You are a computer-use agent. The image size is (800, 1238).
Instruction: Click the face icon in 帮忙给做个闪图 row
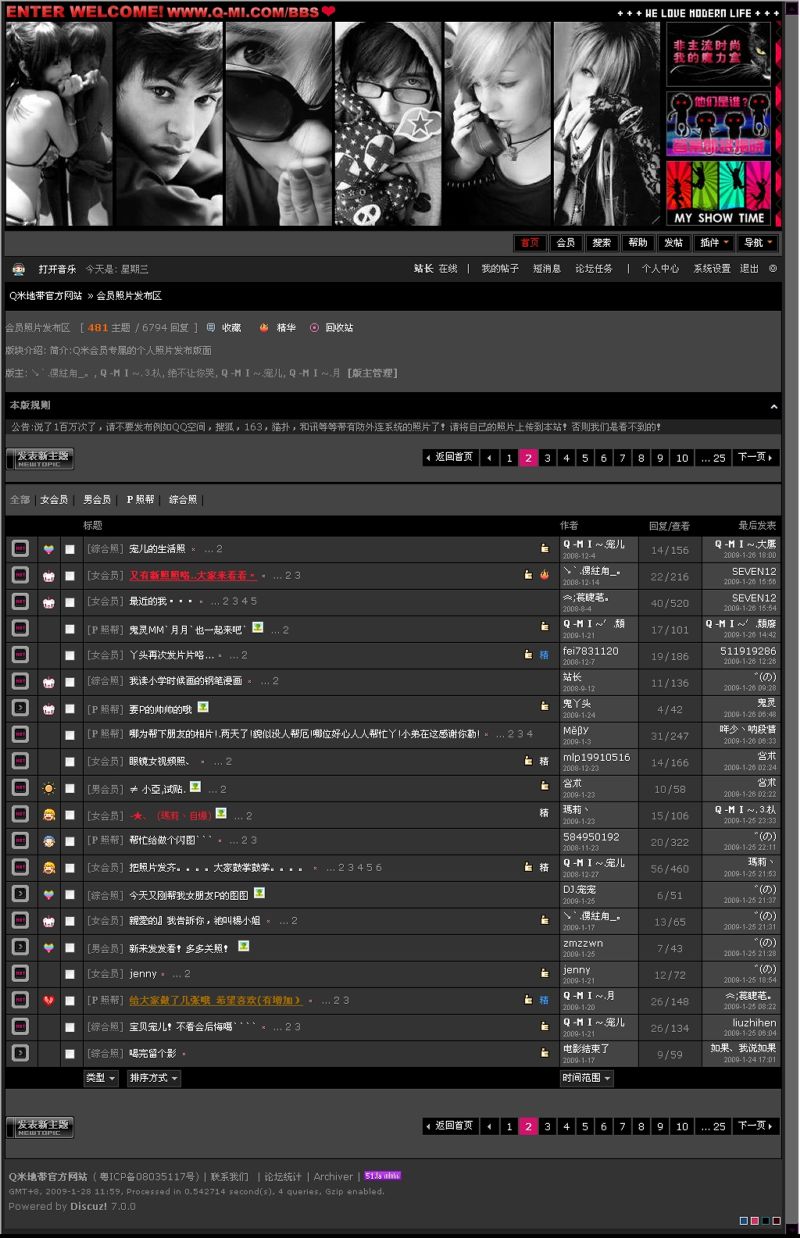(48, 841)
